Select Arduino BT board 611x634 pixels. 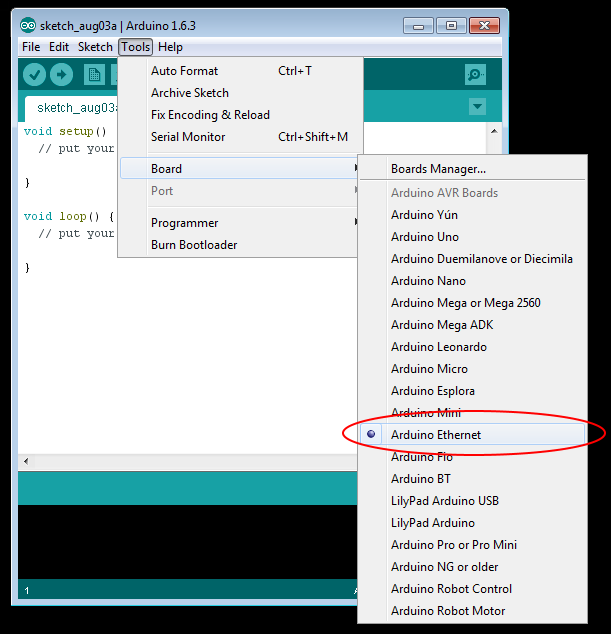(472, 479)
